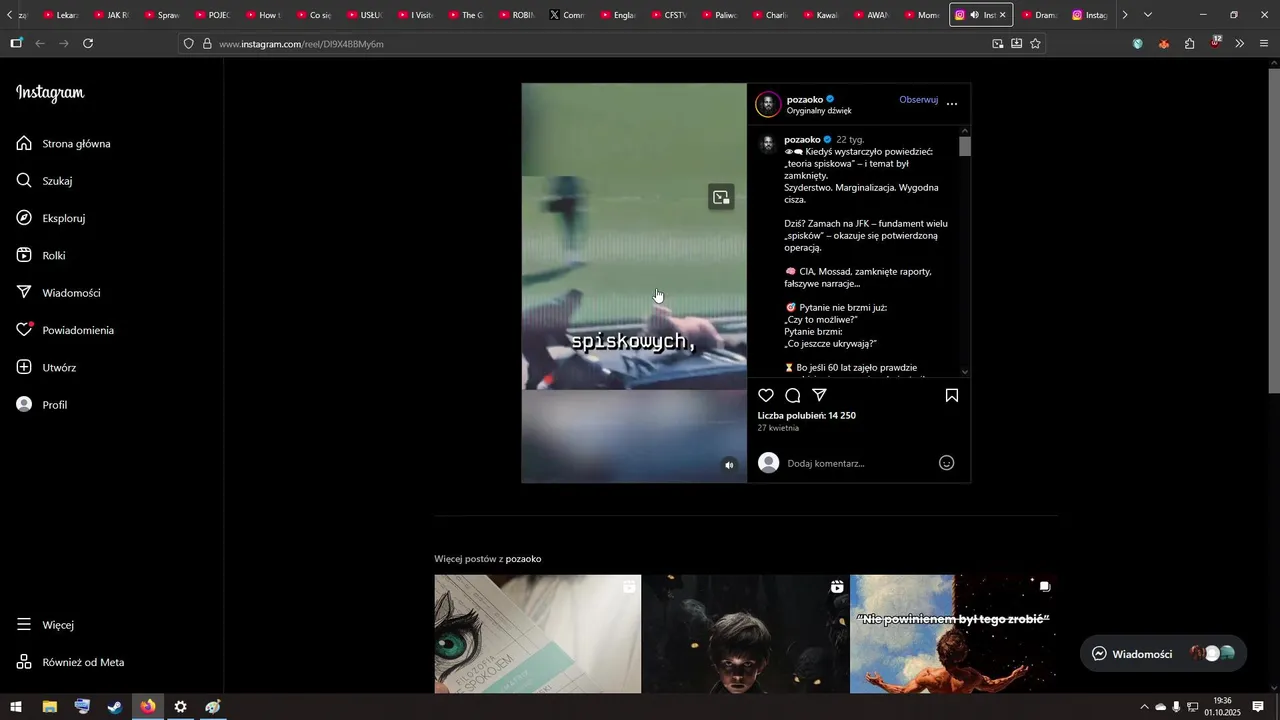
Task: Switch to the I Visit tab
Action: (415, 15)
